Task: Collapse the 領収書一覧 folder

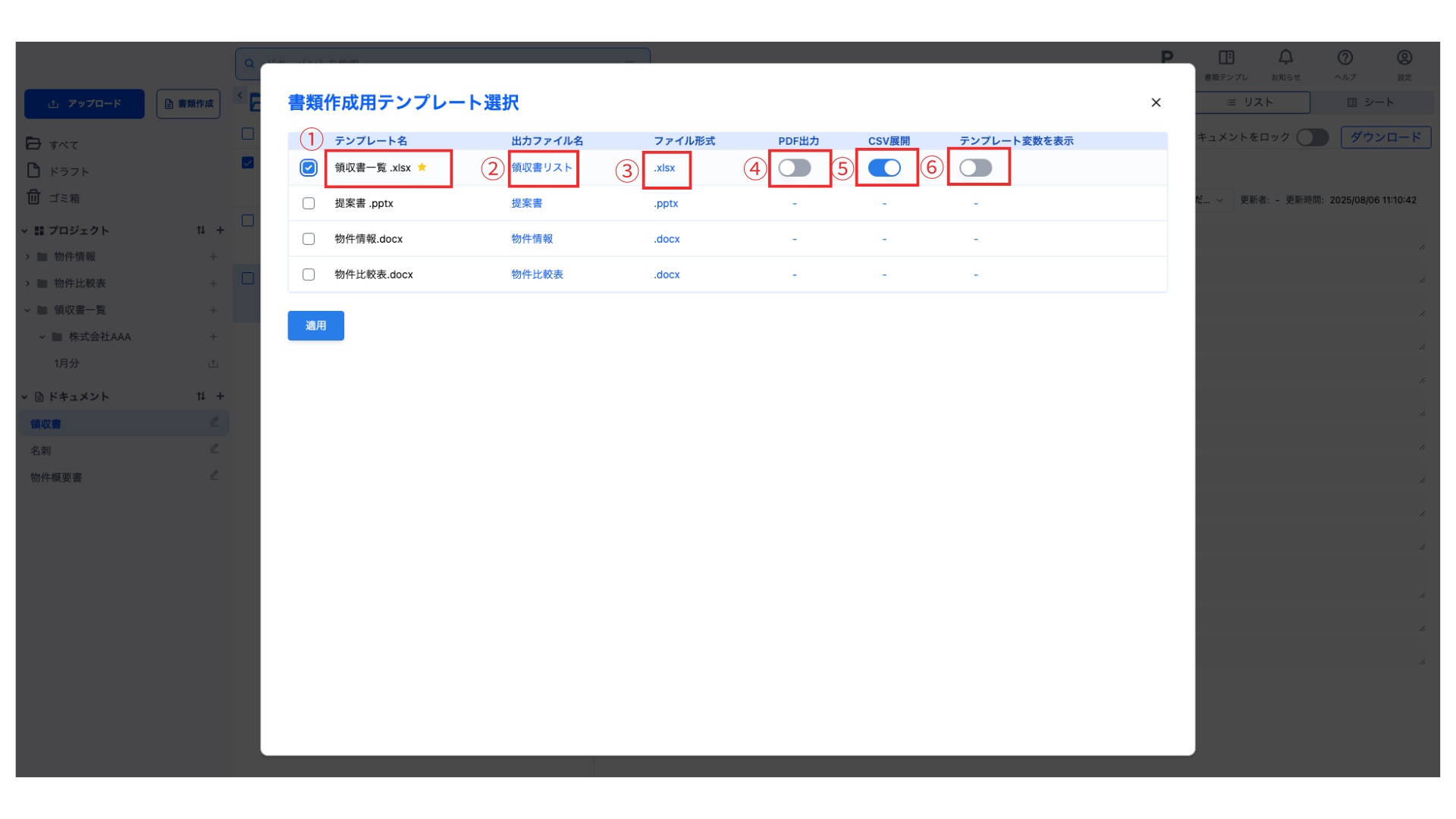Action: [x=28, y=310]
